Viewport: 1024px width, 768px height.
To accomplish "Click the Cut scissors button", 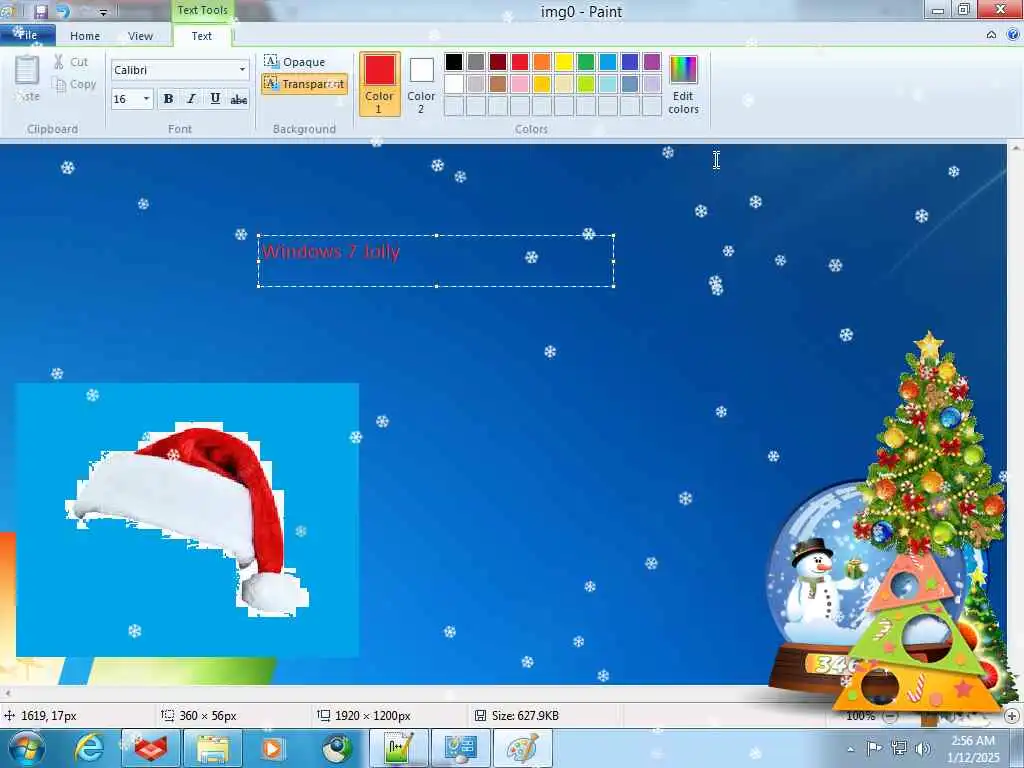I will point(71,62).
